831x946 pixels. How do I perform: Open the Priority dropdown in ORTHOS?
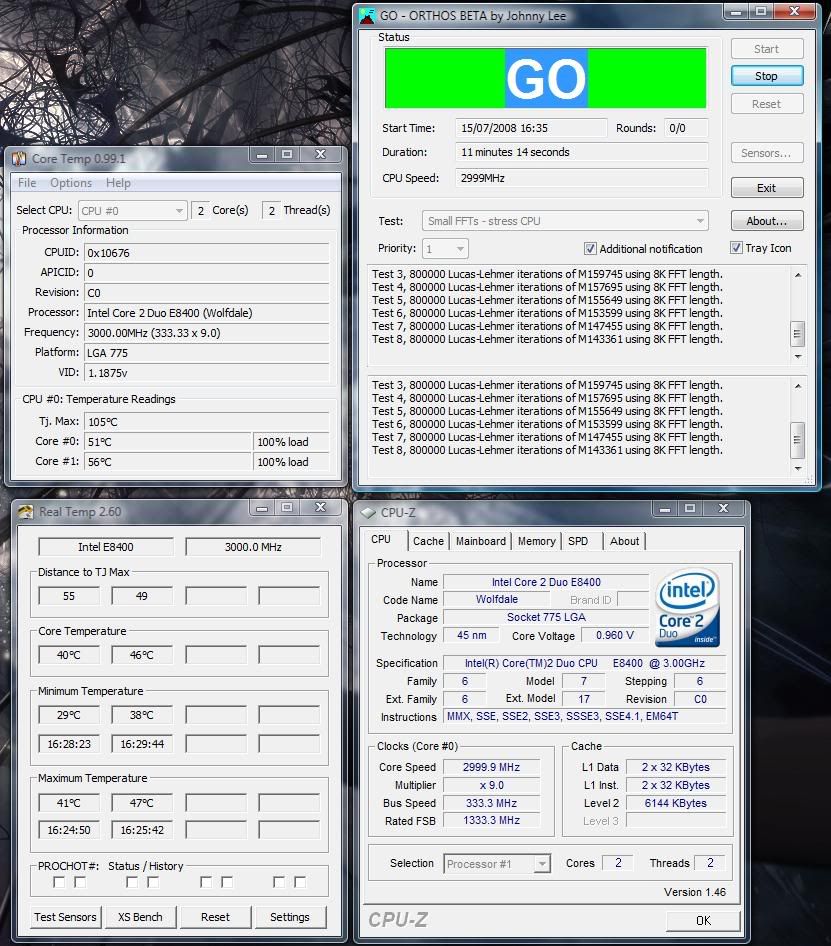pyautogui.click(x=445, y=249)
